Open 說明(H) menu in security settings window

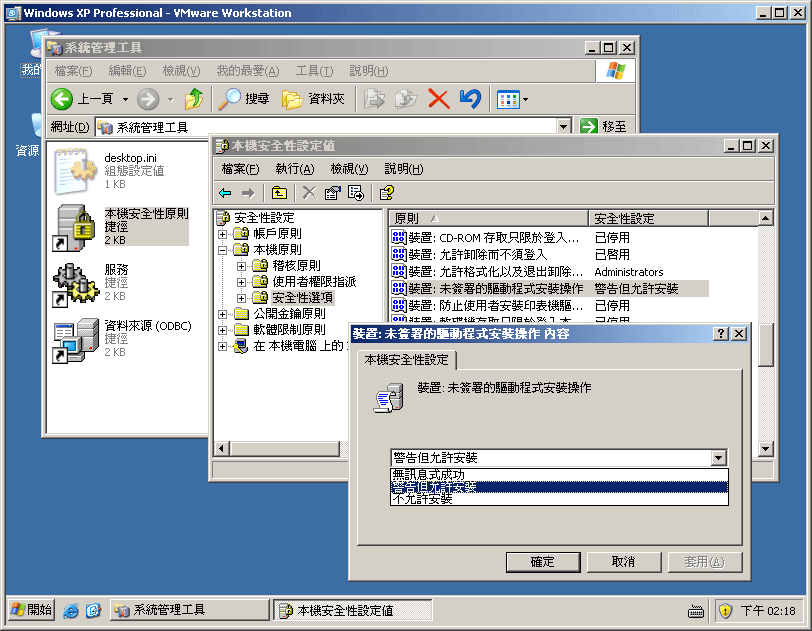pyautogui.click(x=403, y=169)
